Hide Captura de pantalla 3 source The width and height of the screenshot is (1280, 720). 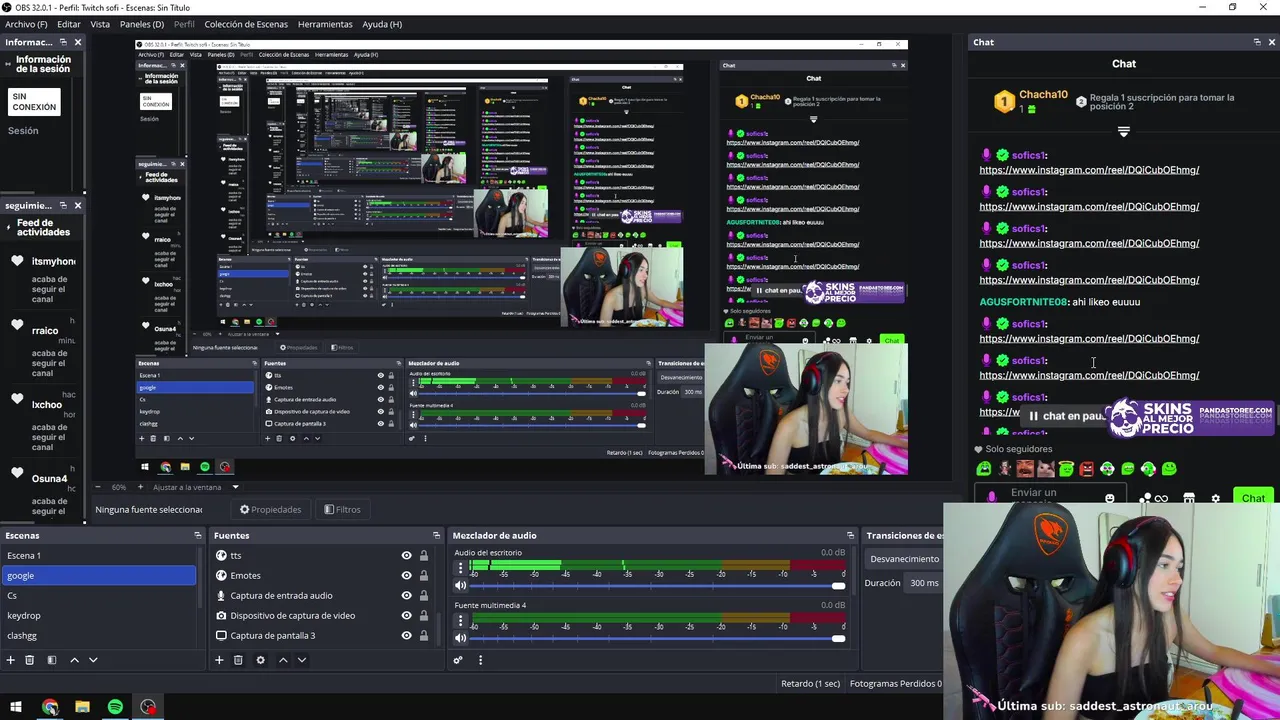pos(406,635)
